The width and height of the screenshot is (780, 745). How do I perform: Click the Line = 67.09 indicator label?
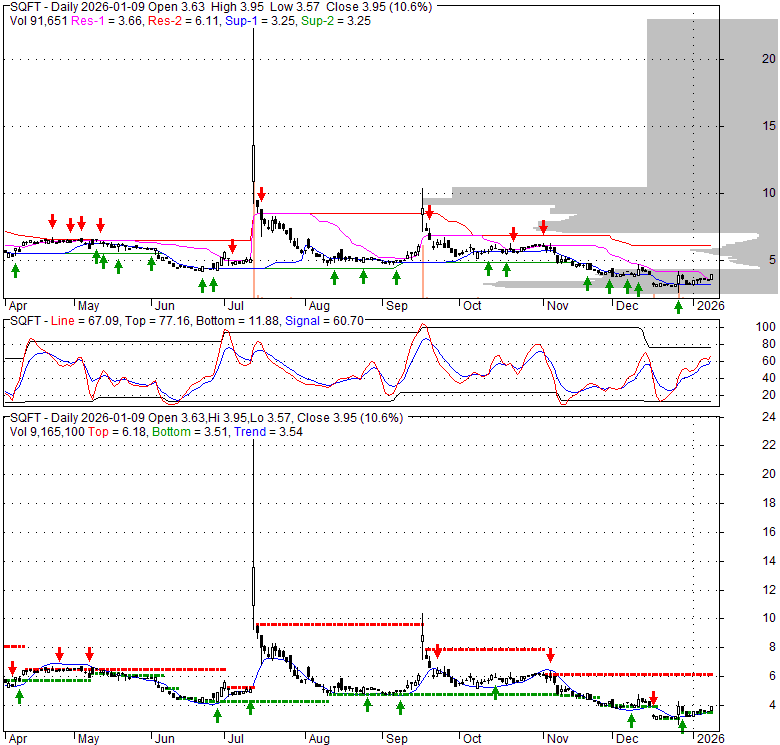86,321
